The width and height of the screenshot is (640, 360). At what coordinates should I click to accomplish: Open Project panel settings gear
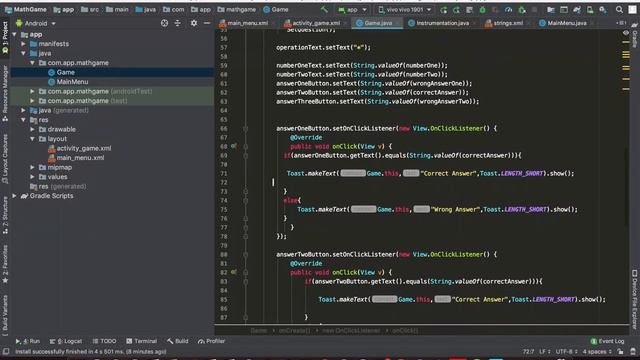[x=194, y=23]
